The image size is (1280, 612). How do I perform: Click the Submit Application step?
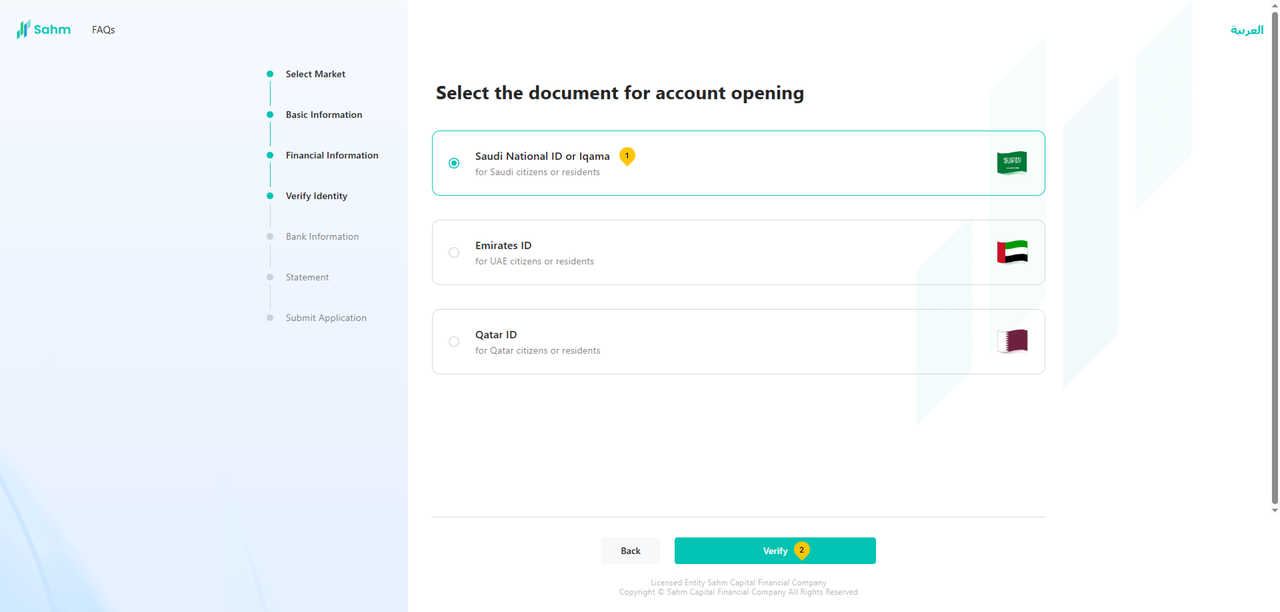pos(325,318)
